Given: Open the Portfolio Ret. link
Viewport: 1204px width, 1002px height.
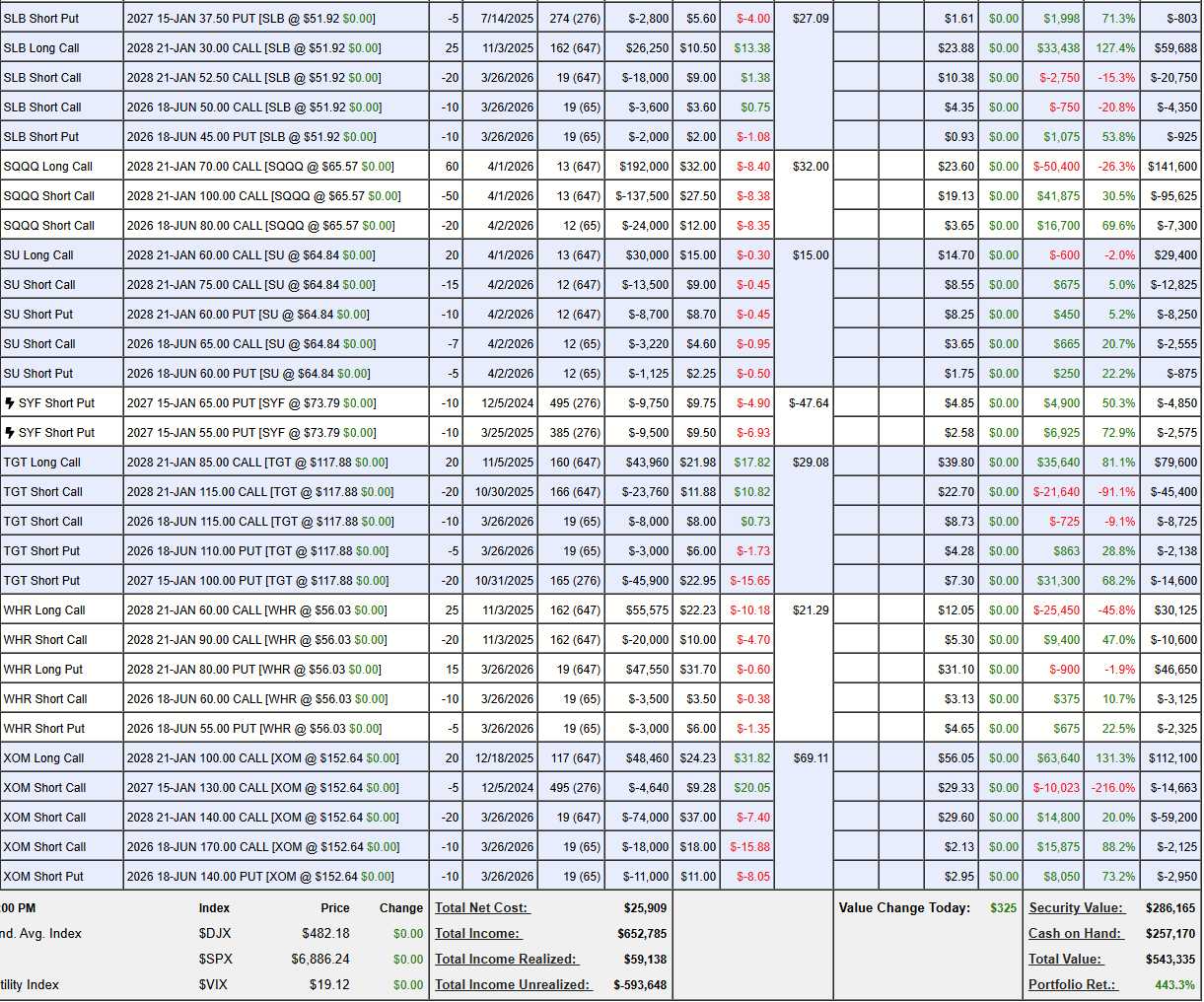Looking at the screenshot, I should [x=1072, y=985].
